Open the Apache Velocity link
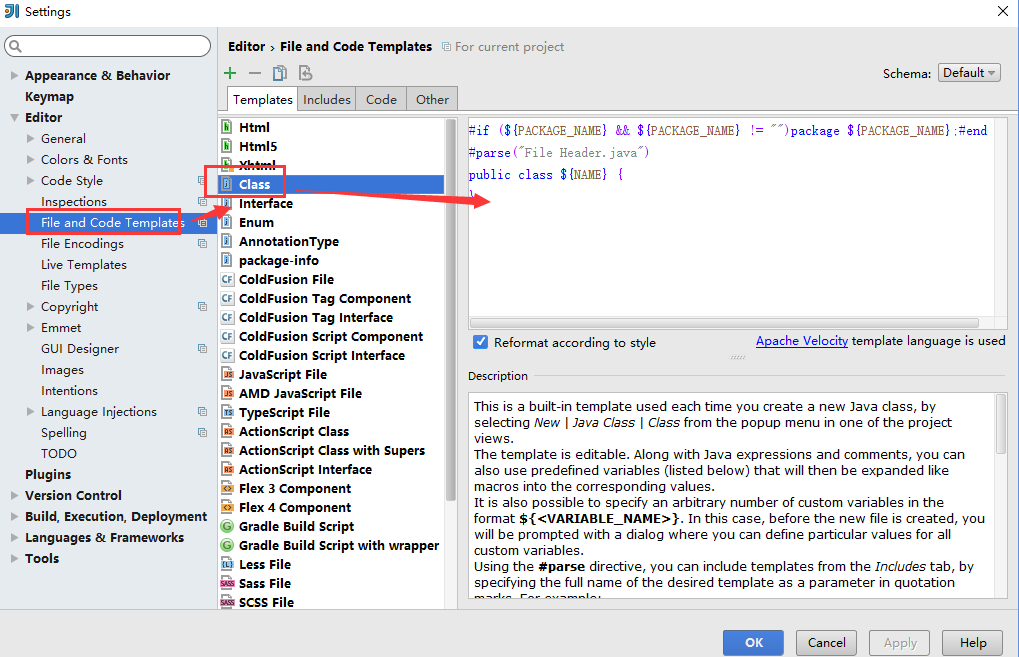Screen dimensions: 1019x657 (801, 341)
